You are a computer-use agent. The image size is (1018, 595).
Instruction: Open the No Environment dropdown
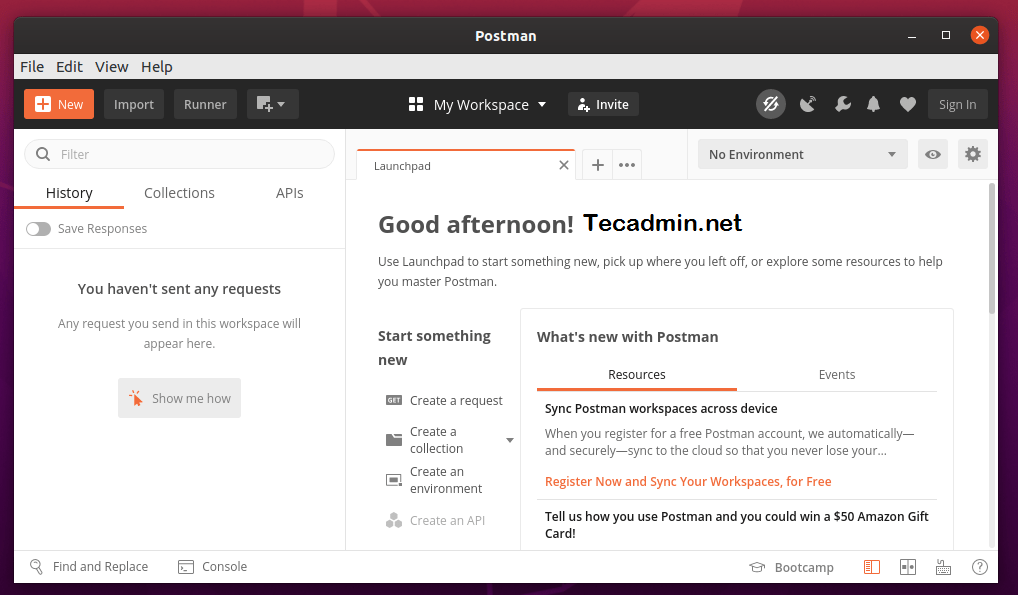(802, 154)
